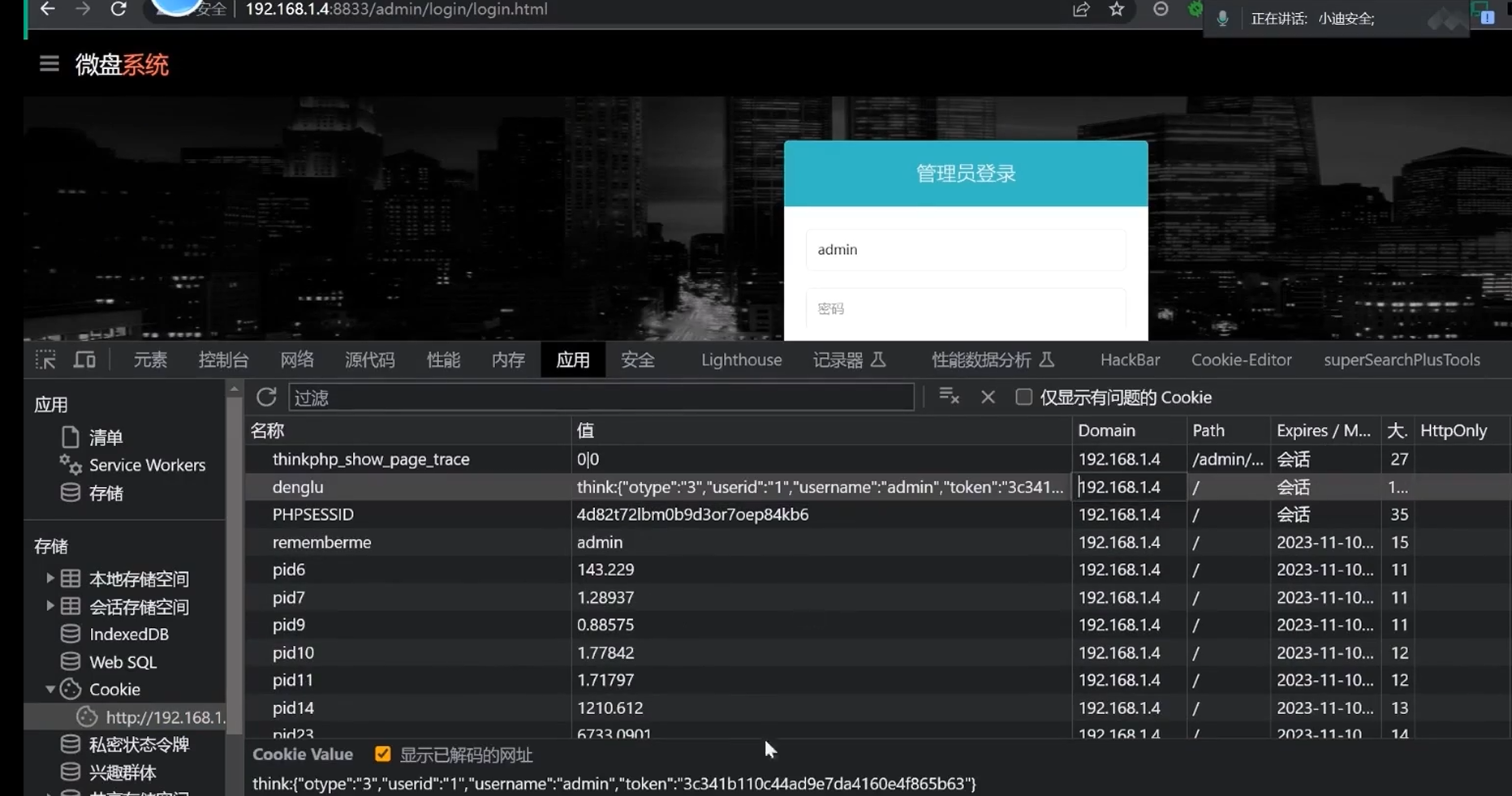Open the Lighthouse tab
Viewport: 1512px width, 796px height.
(x=741, y=359)
